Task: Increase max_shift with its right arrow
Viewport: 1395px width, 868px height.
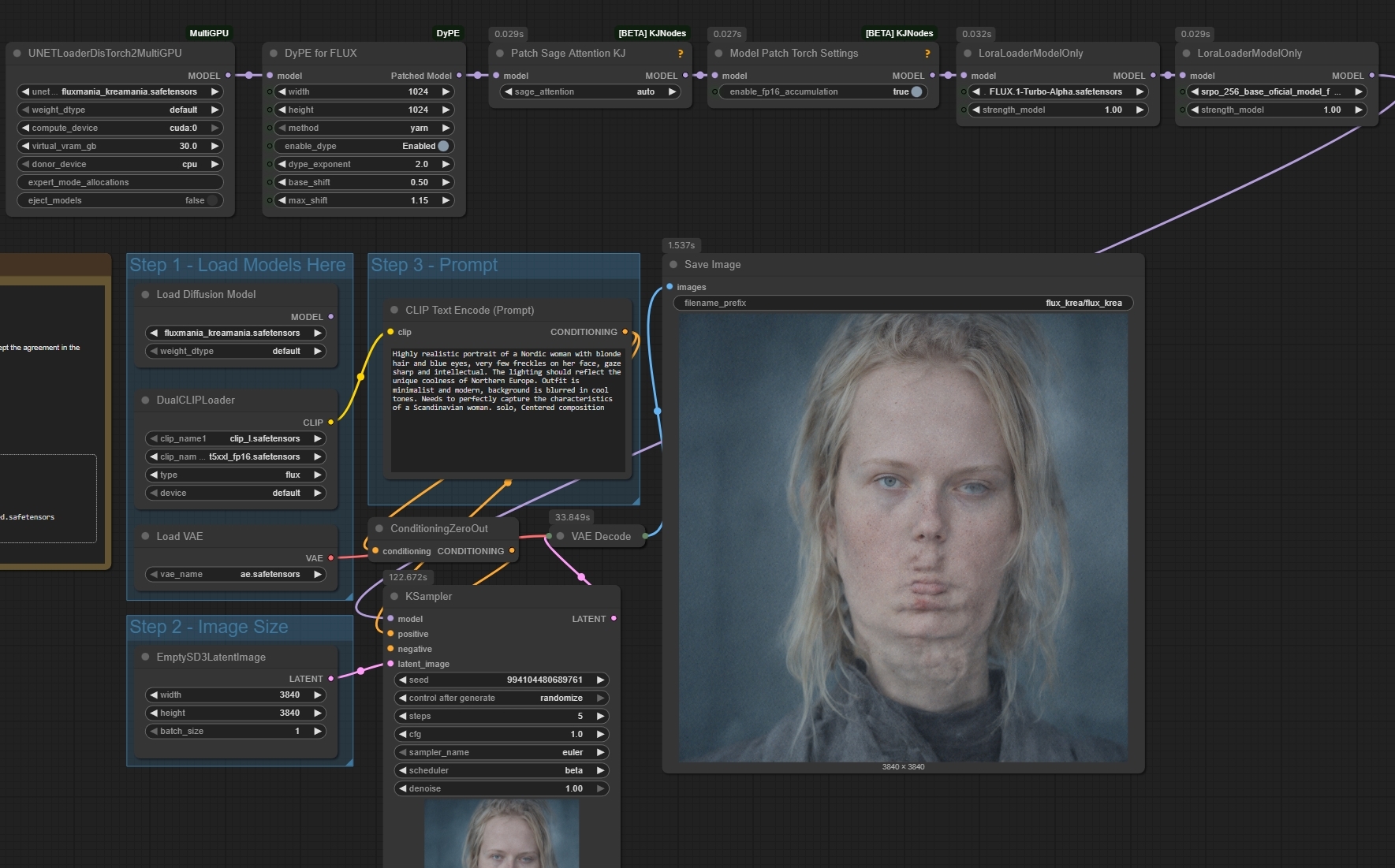Action: [446, 201]
